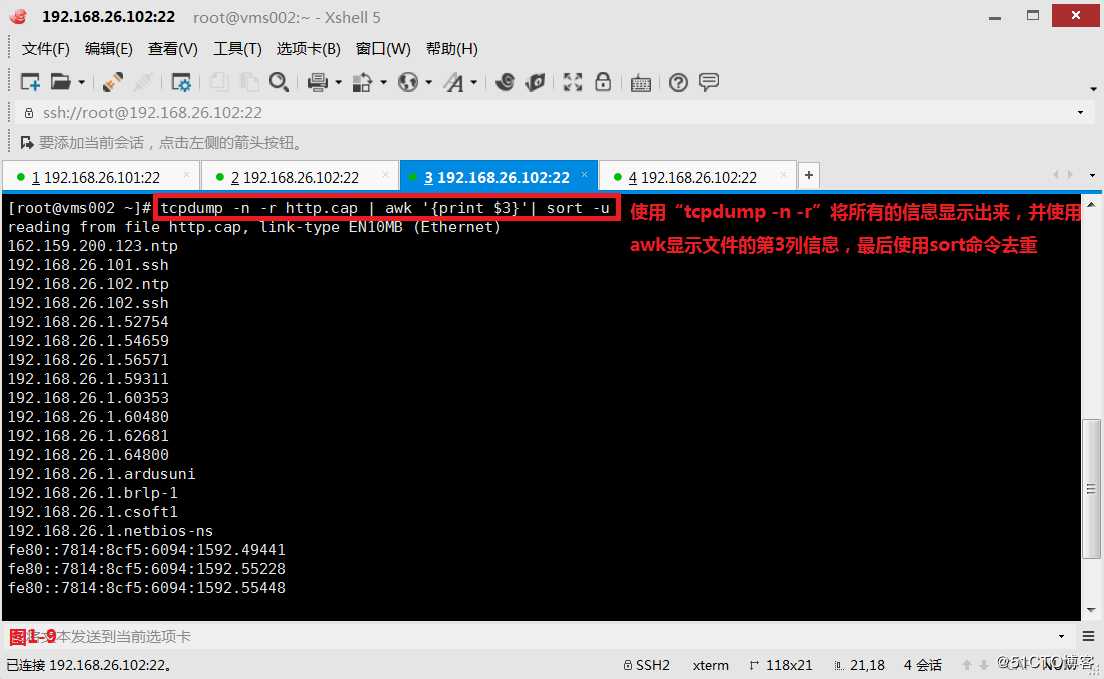Select active tab 3 192.168.26.102:22
The width and height of the screenshot is (1104, 679).
click(497, 177)
